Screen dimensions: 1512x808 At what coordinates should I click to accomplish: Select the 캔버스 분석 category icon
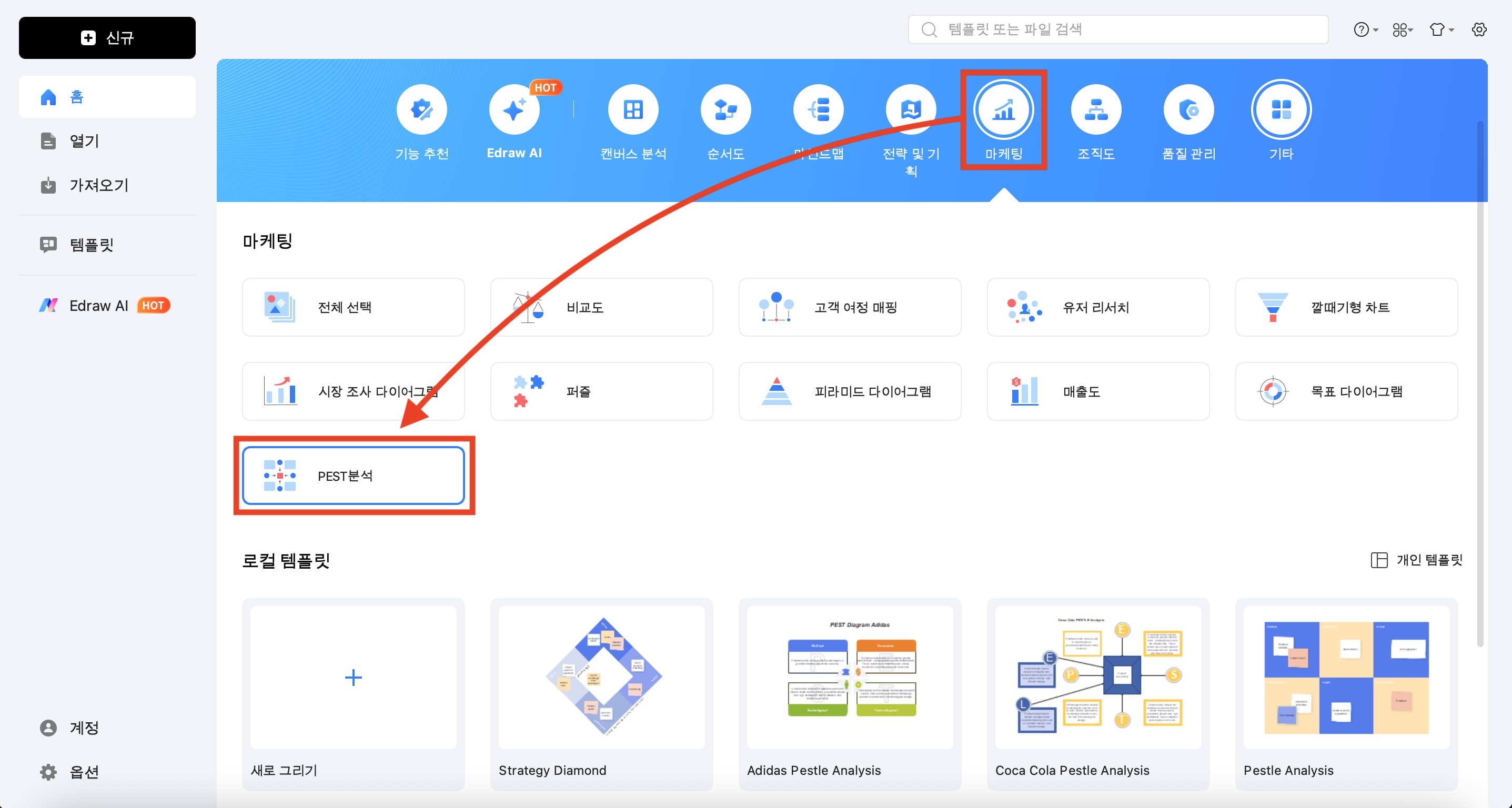click(633, 110)
